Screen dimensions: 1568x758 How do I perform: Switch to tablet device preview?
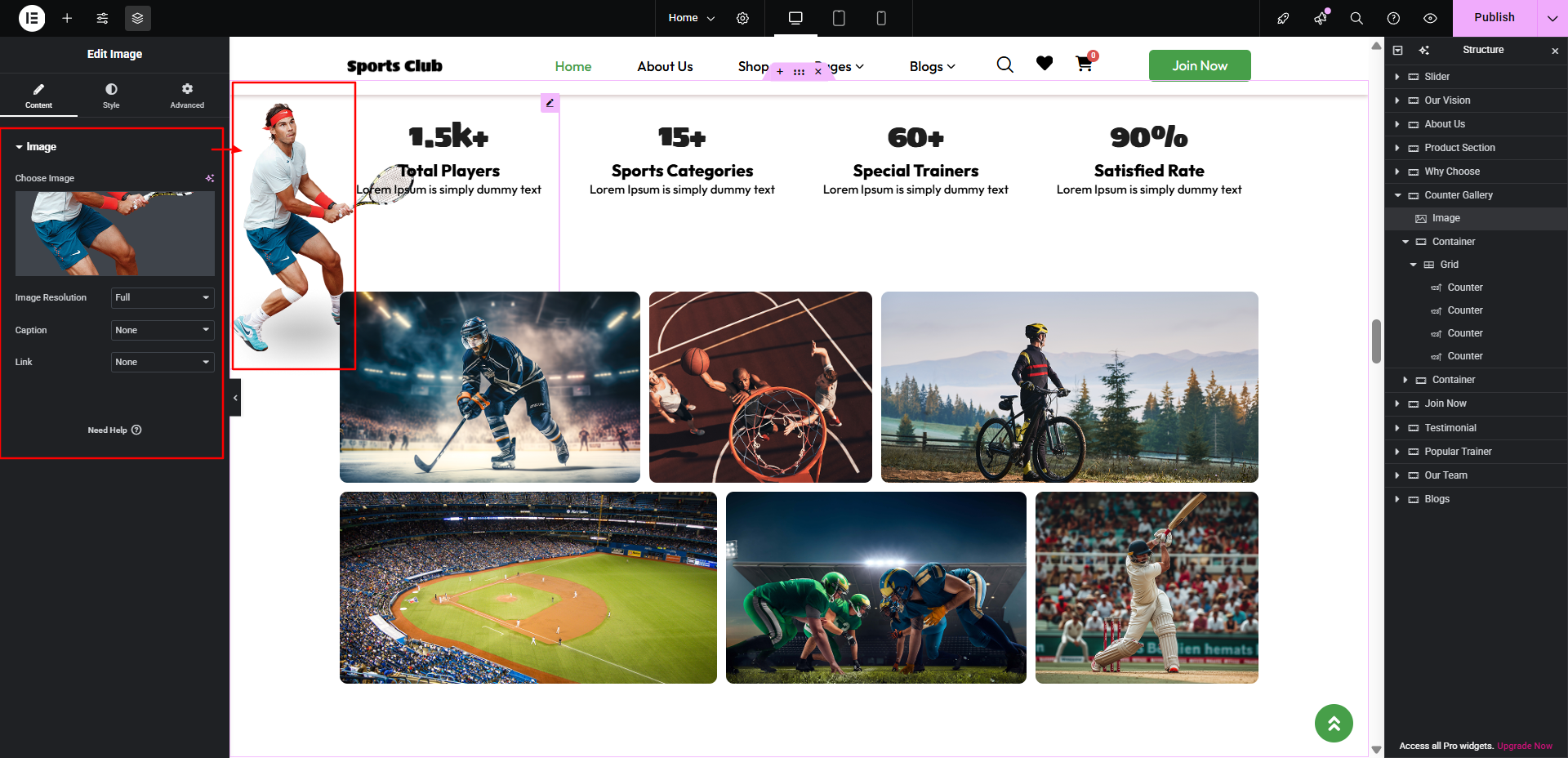click(839, 18)
